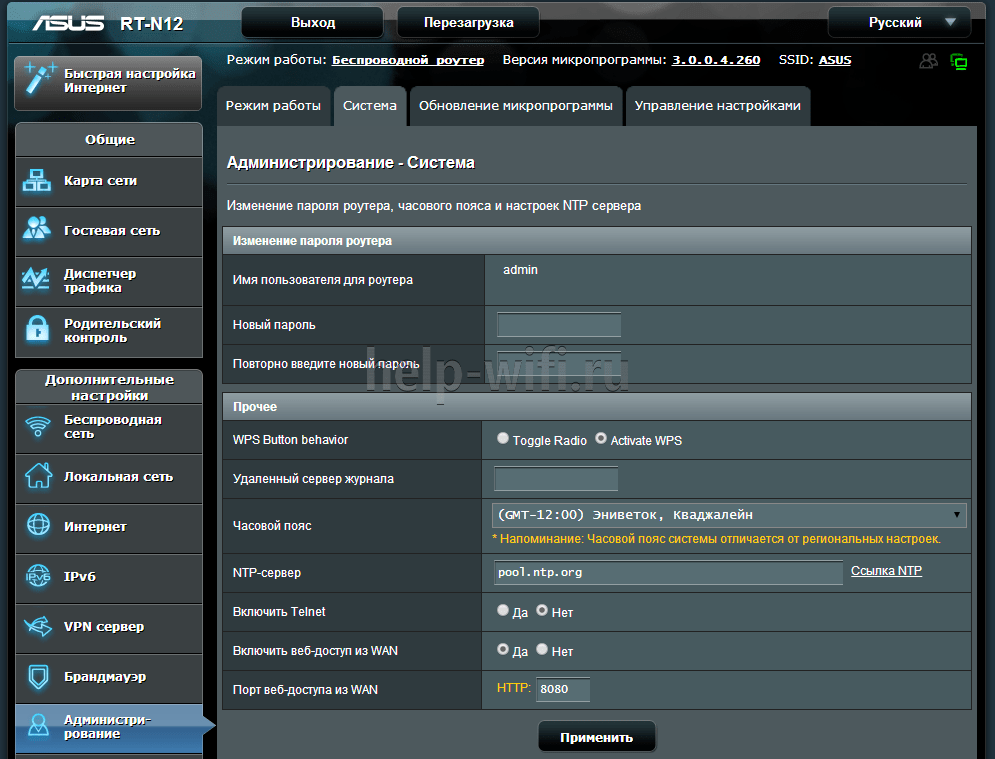
Task: Click the Ссылка NTP link
Action: pyautogui.click(x=886, y=571)
